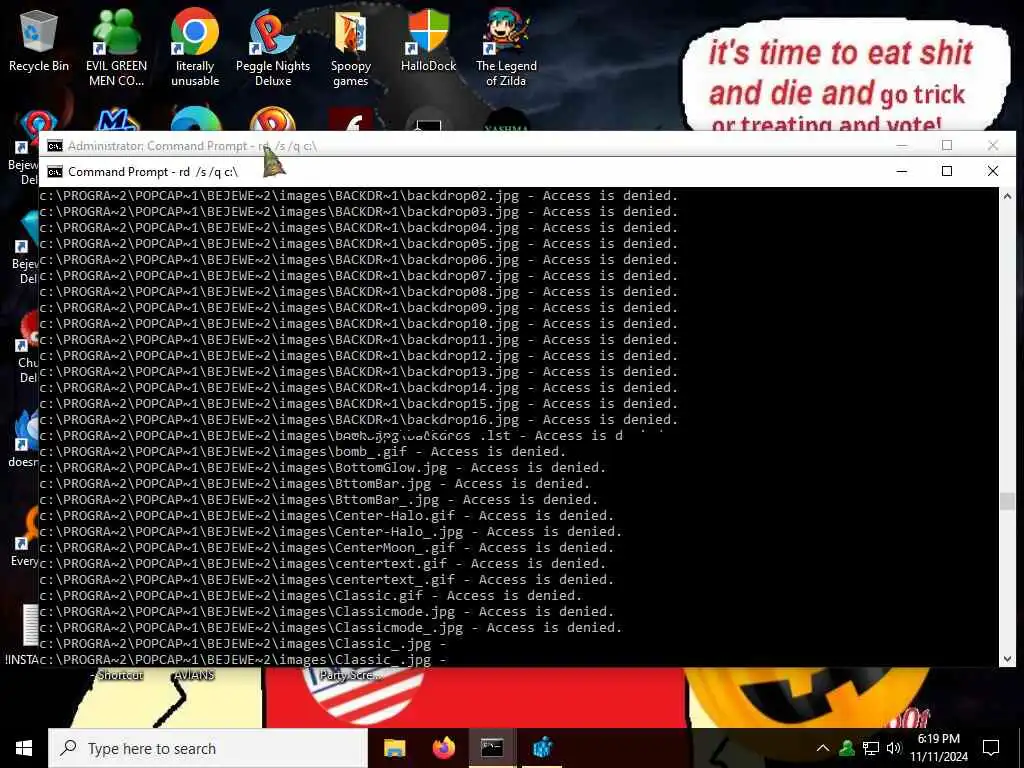Viewport: 1024px width, 768px height.
Task: Open the EVIL GREEN MEN CO... shortcut
Action: pos(116,48)
